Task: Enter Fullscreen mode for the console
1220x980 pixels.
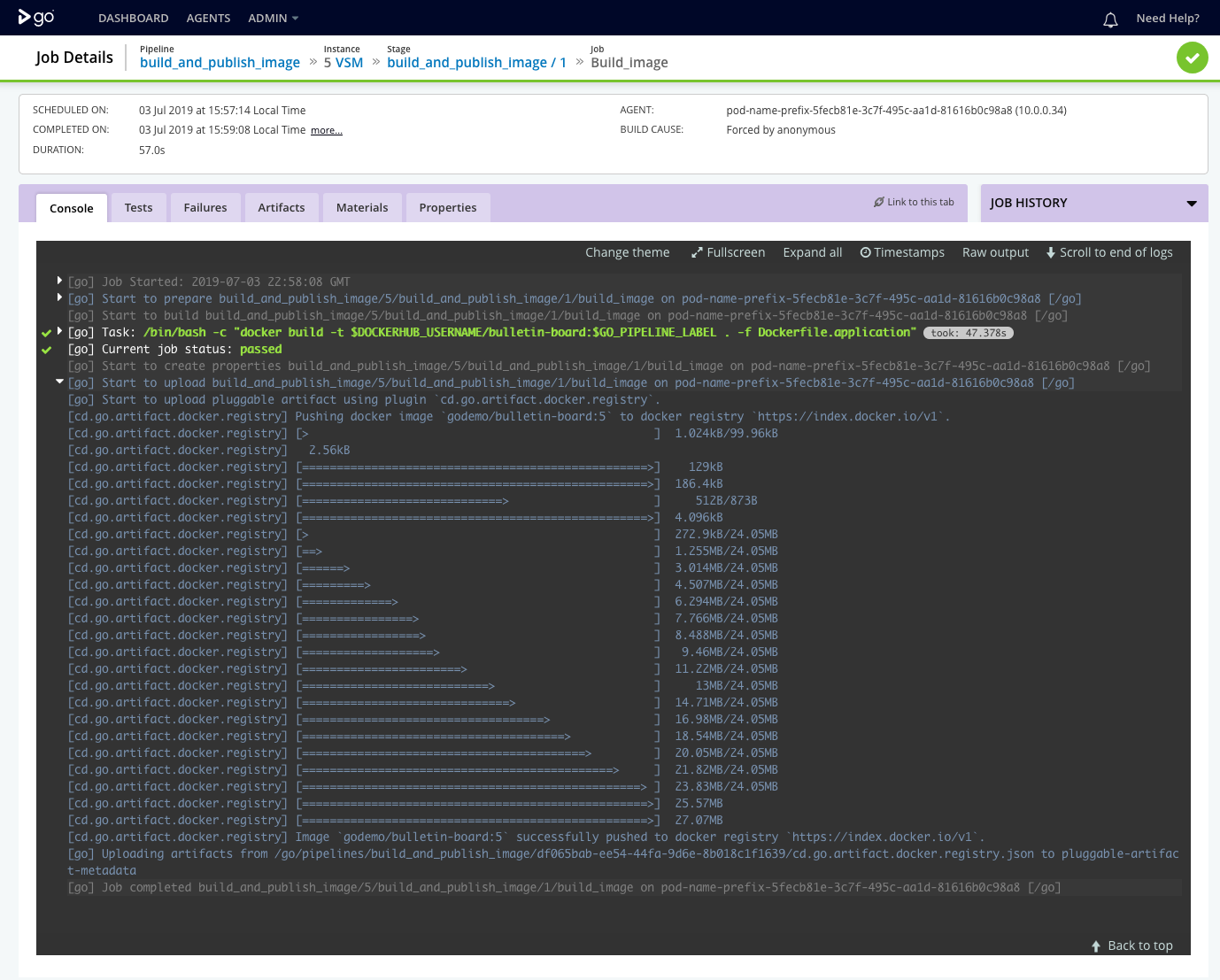Action: (728, 252)
